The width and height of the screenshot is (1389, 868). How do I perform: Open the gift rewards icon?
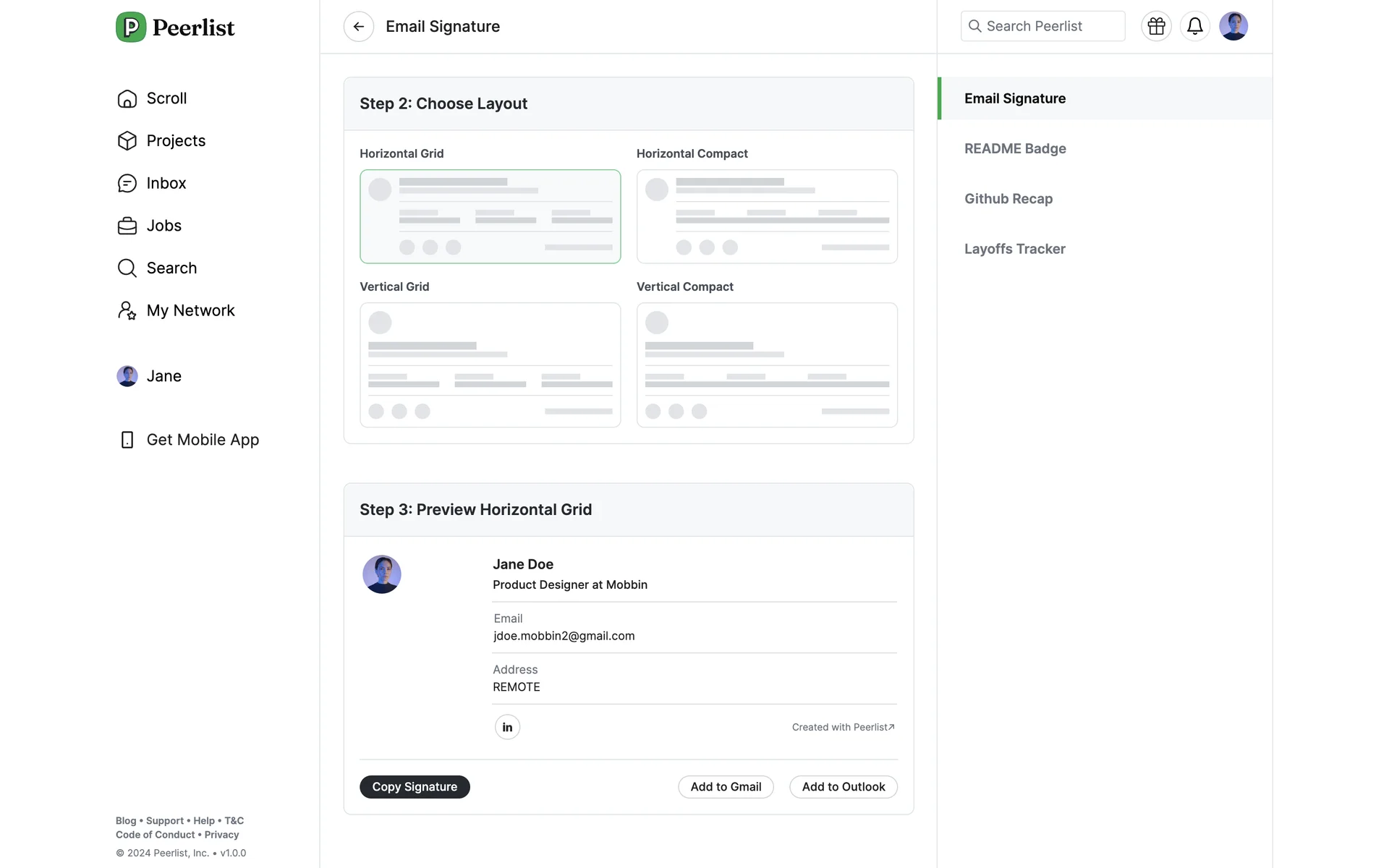pyautogui.click(x=1156, y=27)
